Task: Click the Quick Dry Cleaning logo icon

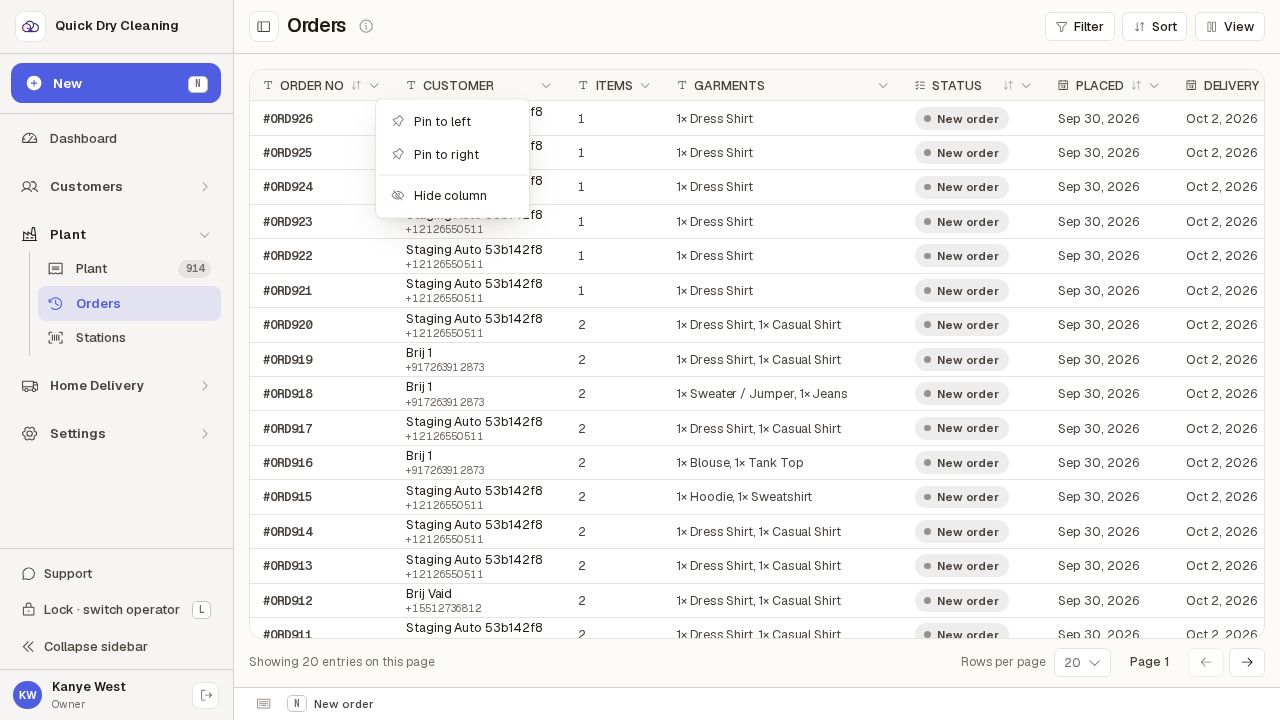Action: [30, 26]
